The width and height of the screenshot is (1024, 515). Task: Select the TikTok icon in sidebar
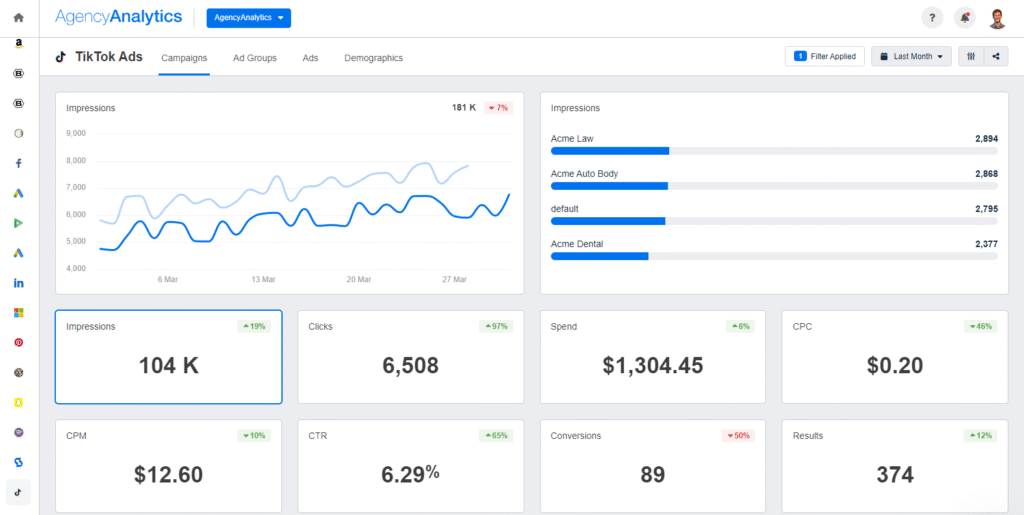(18, 492)
